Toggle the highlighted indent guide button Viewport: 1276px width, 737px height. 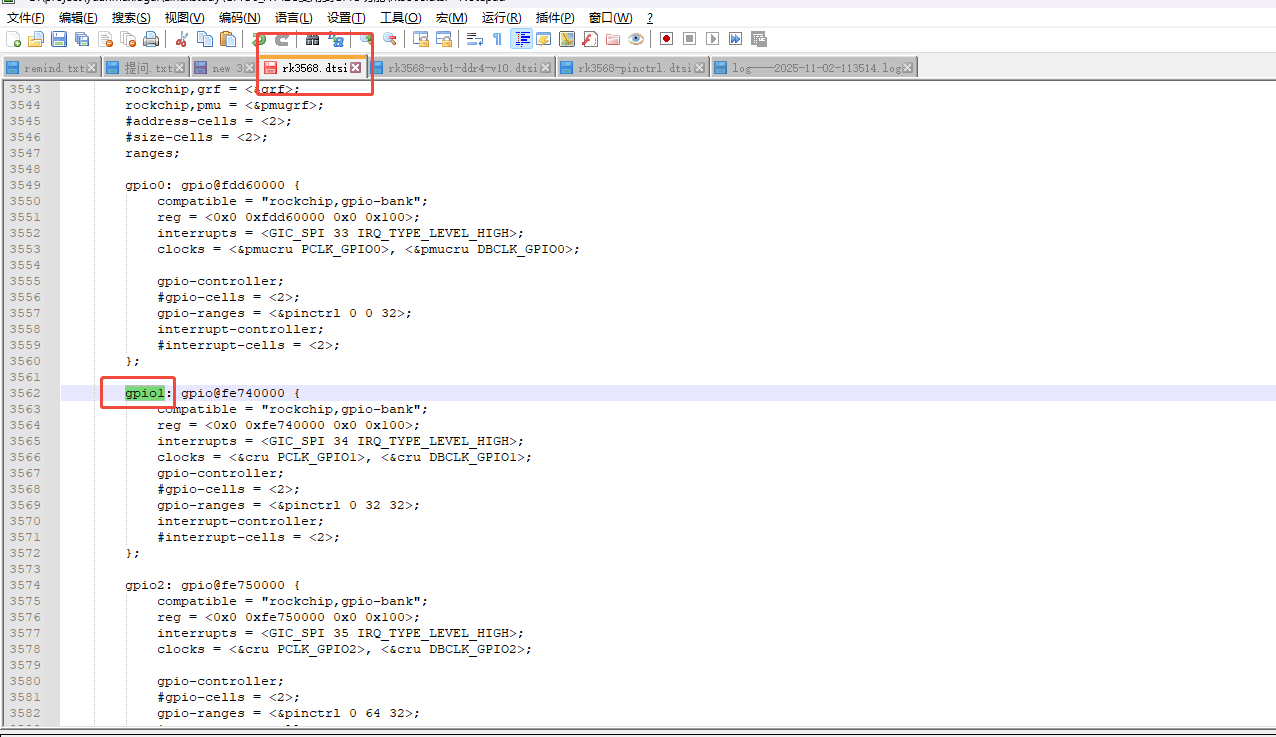tap(521, 39)
